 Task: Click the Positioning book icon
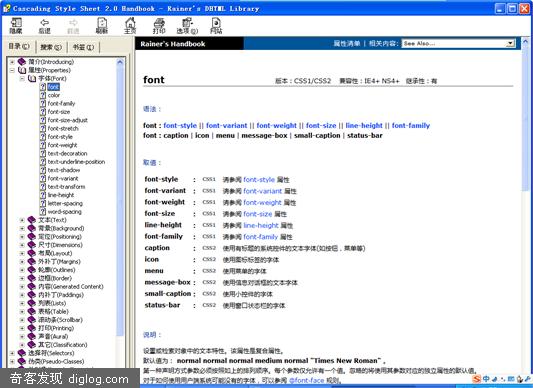[32, 236]
